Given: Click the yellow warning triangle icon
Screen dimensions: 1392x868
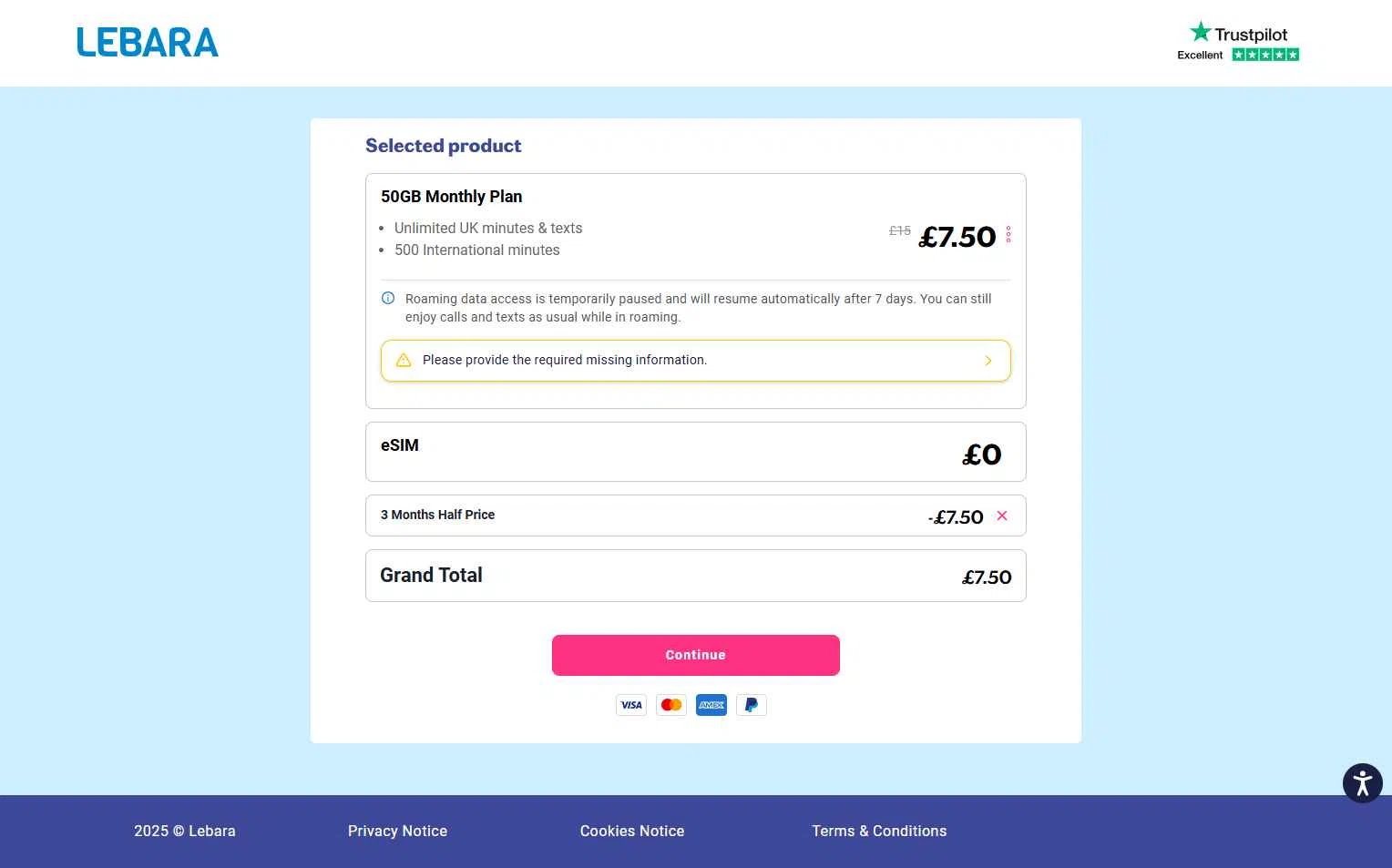Looking at the screenshot, I should click(404, 360).
